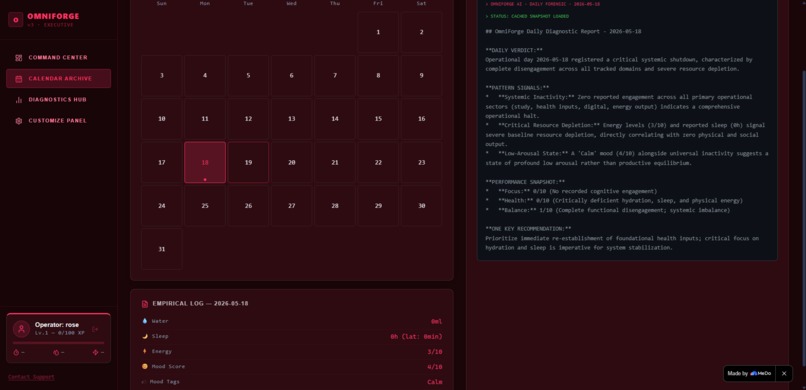
Task: Open the Calendar Archive page
Action: pos(58,79)
